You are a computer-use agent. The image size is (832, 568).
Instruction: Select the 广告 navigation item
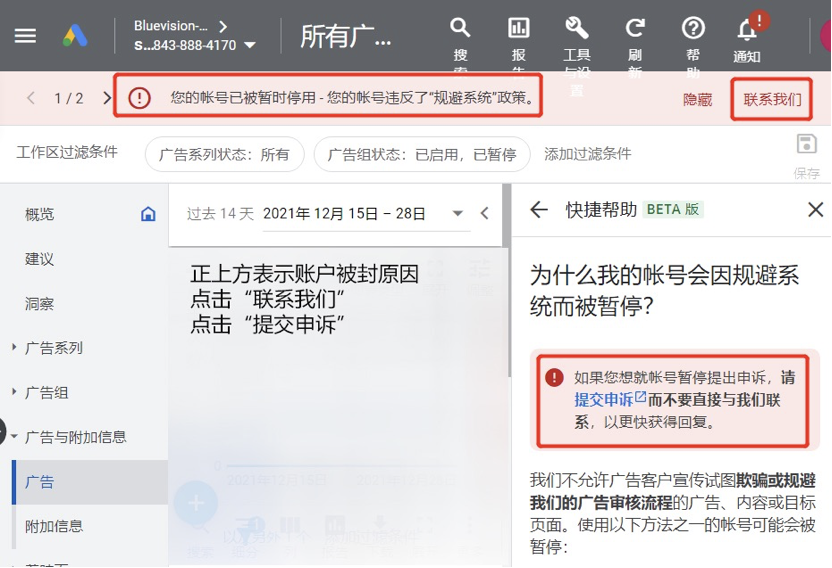90,482
